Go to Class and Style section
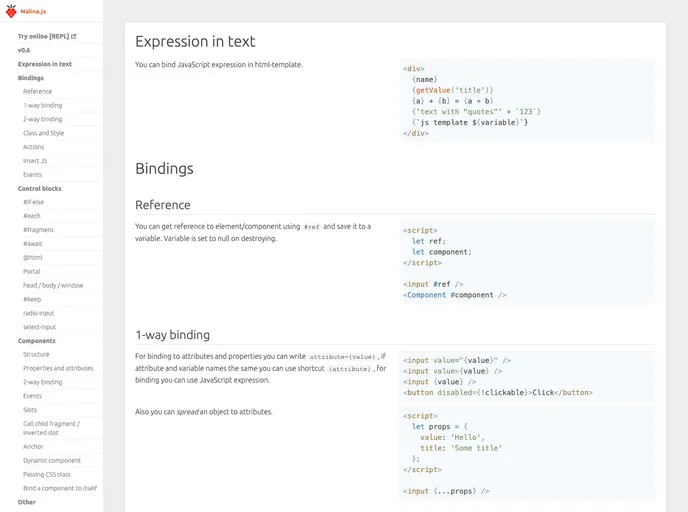The image size is (688, 512). click(x=43, y=133)
